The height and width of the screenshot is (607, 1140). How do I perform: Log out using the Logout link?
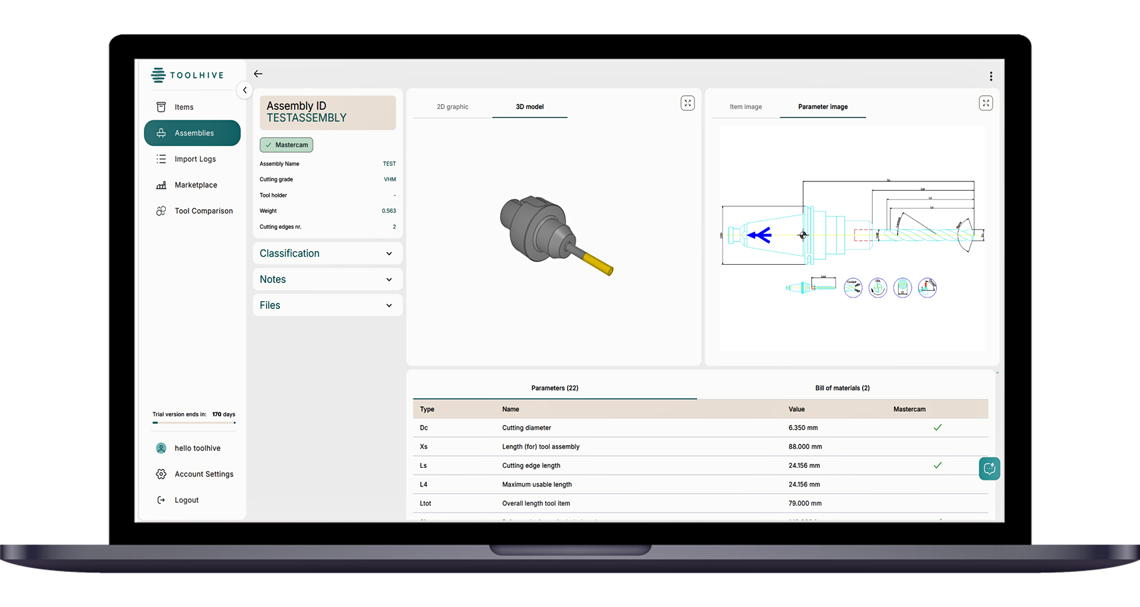coord(186,500)
